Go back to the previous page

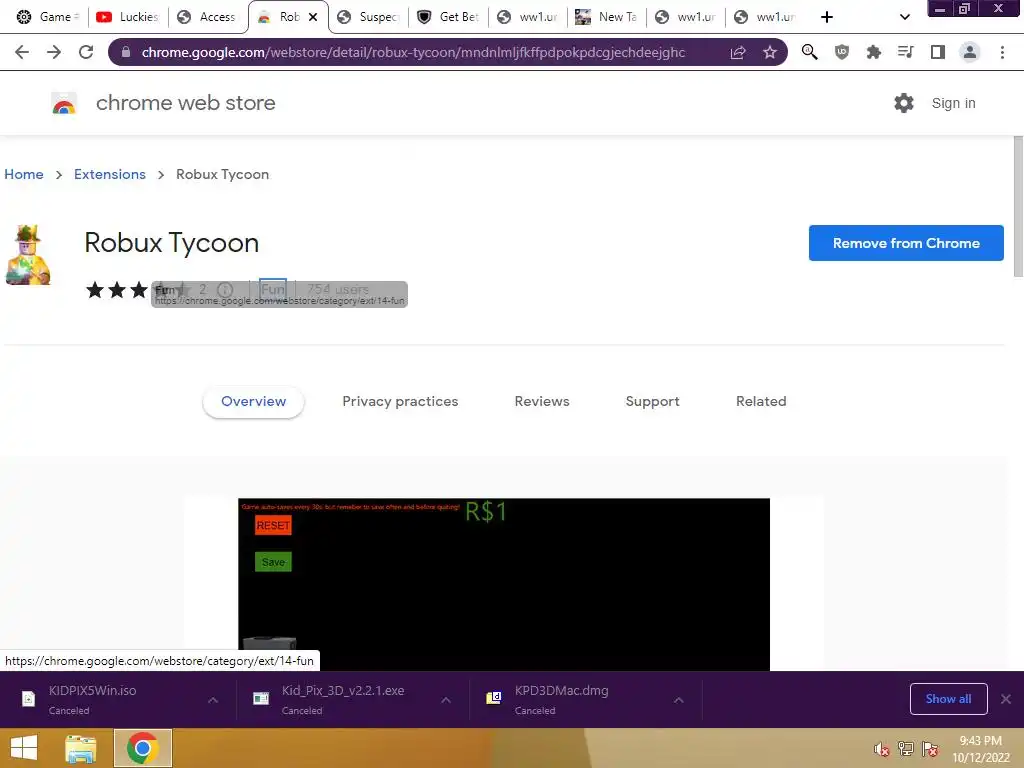pyautogui.click(x=22, y=52)
